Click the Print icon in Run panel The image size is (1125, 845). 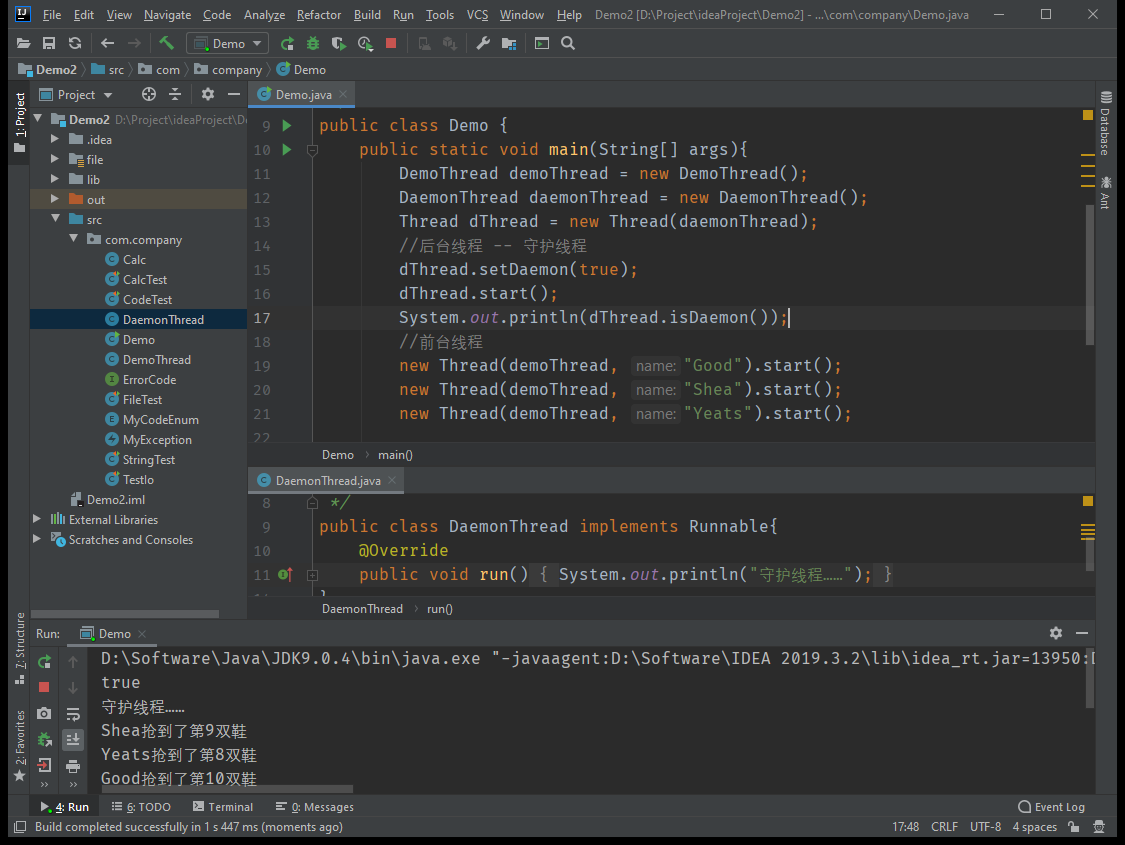(73, 766)
